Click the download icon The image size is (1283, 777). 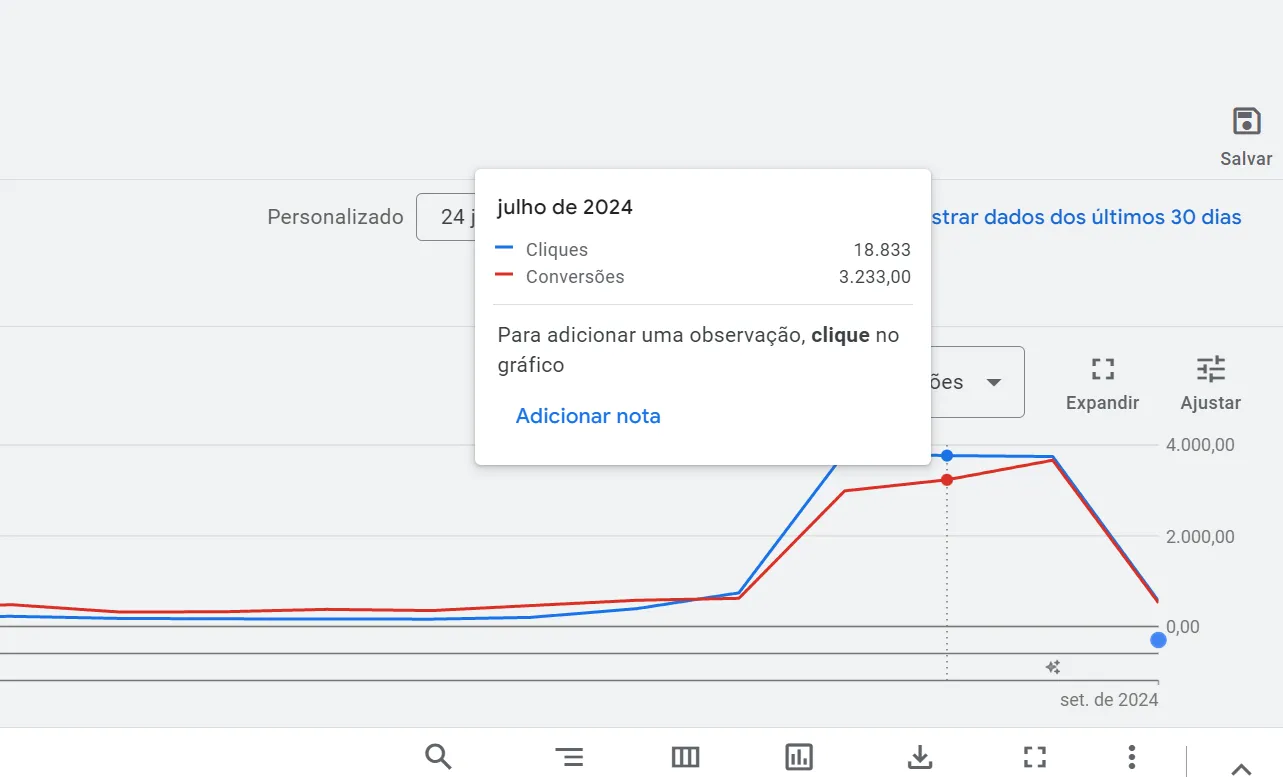(919, 757)
